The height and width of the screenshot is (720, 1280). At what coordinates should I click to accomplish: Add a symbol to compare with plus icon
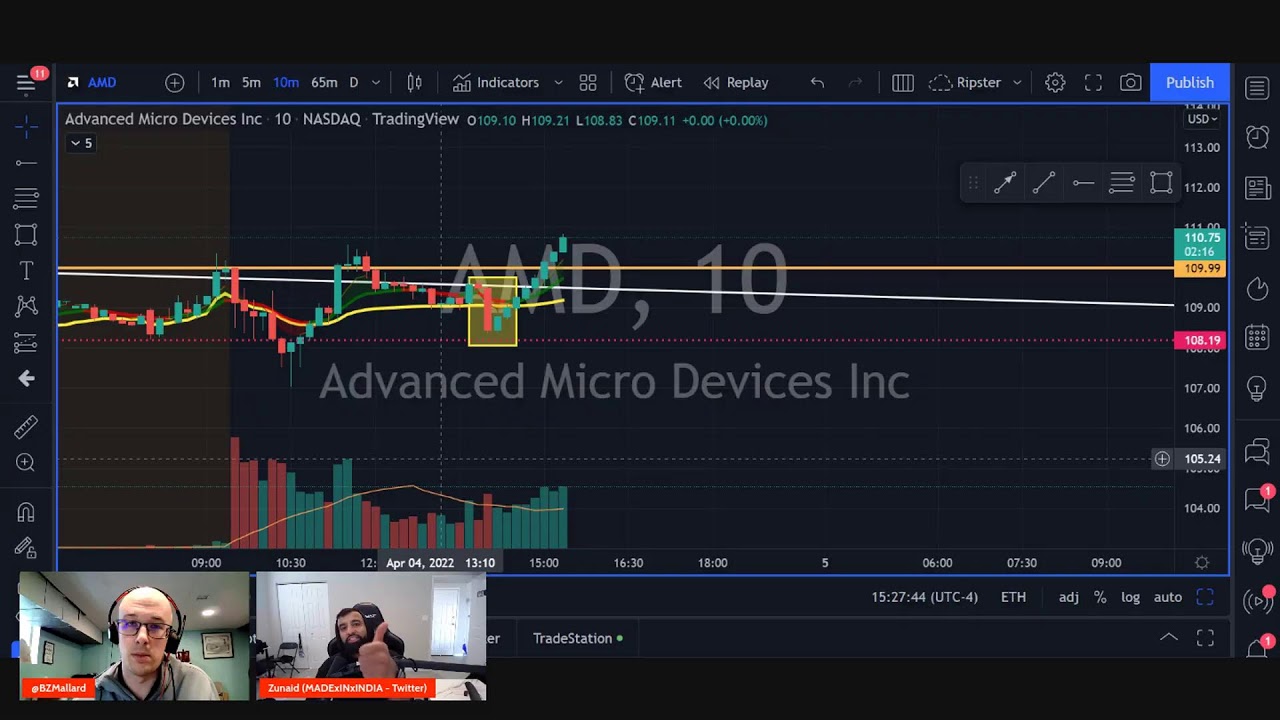[175, 83]
